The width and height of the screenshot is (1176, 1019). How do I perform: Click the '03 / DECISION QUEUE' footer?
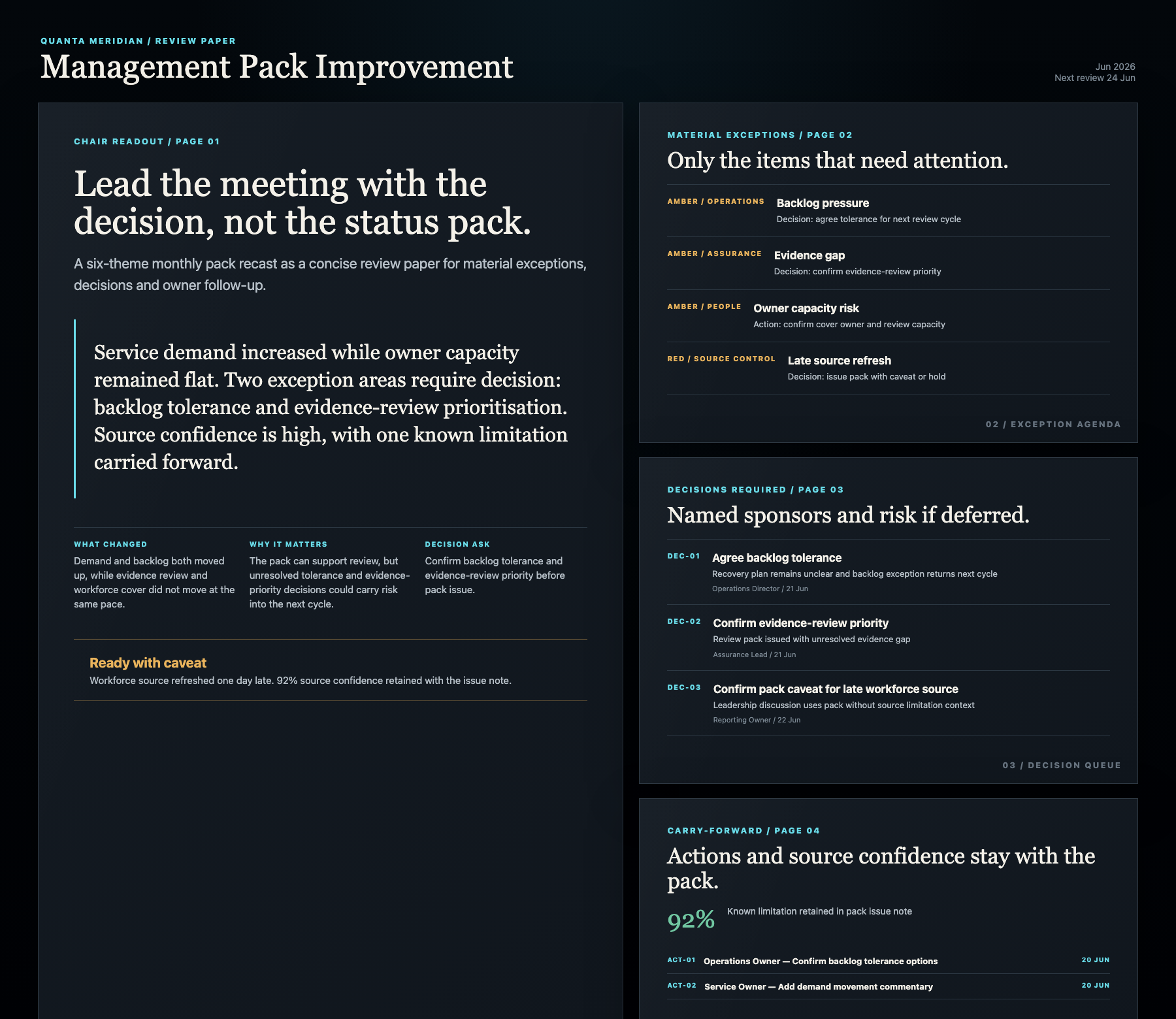tap(1062, 765)
